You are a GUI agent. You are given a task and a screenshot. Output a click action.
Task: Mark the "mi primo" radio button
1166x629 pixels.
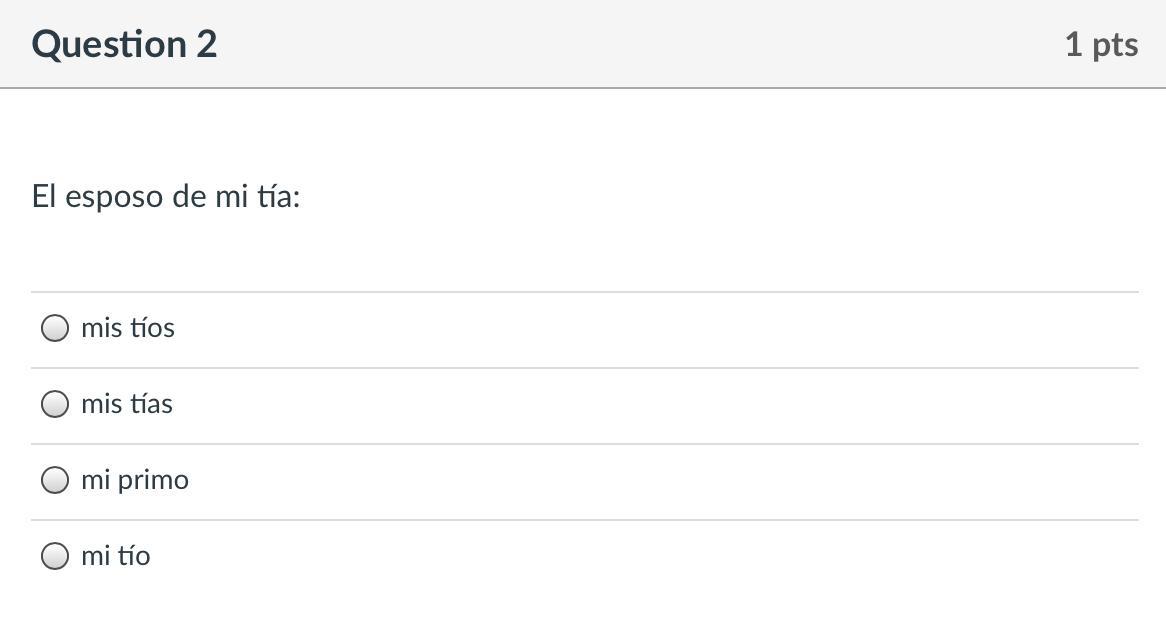point(55,480)
